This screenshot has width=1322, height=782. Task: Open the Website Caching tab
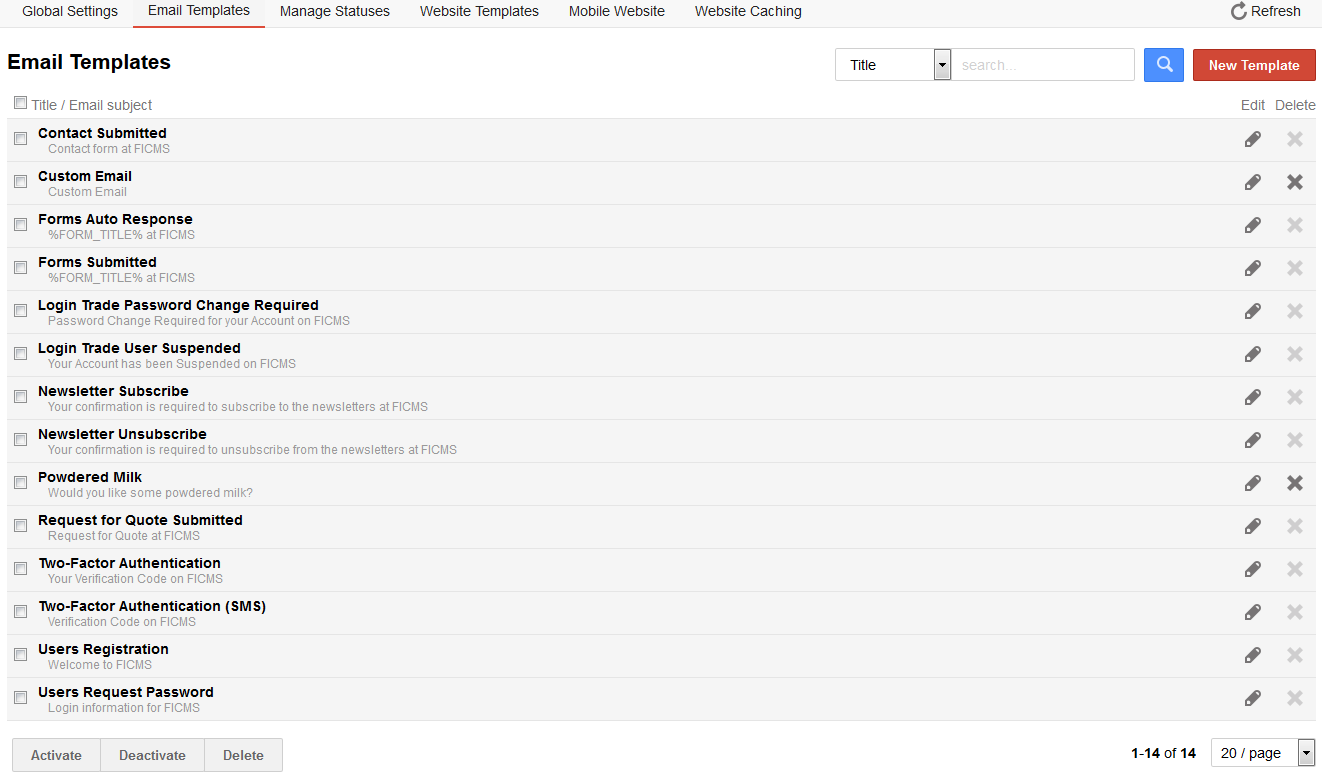pos(747,12)
